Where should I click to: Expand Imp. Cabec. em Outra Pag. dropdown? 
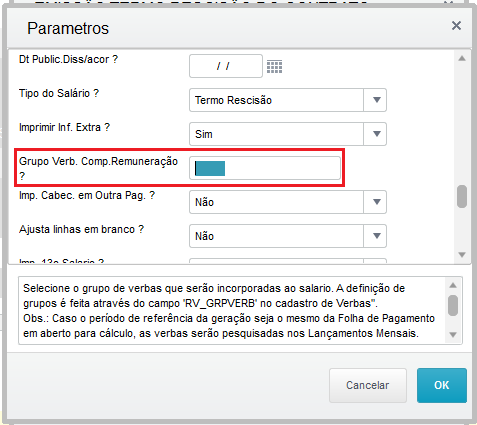[376, 202]
